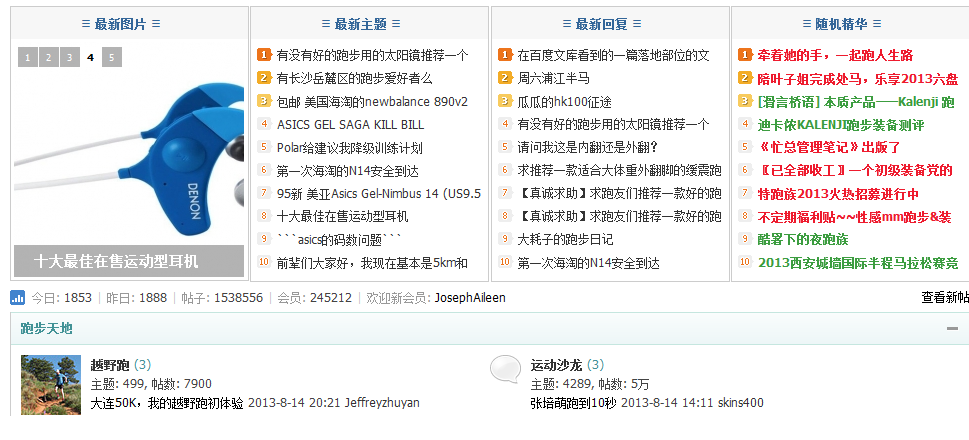969x440 pixels.
Task: View the profile of user Jeffreyzhuyan
Action: (x=382, y=403)
